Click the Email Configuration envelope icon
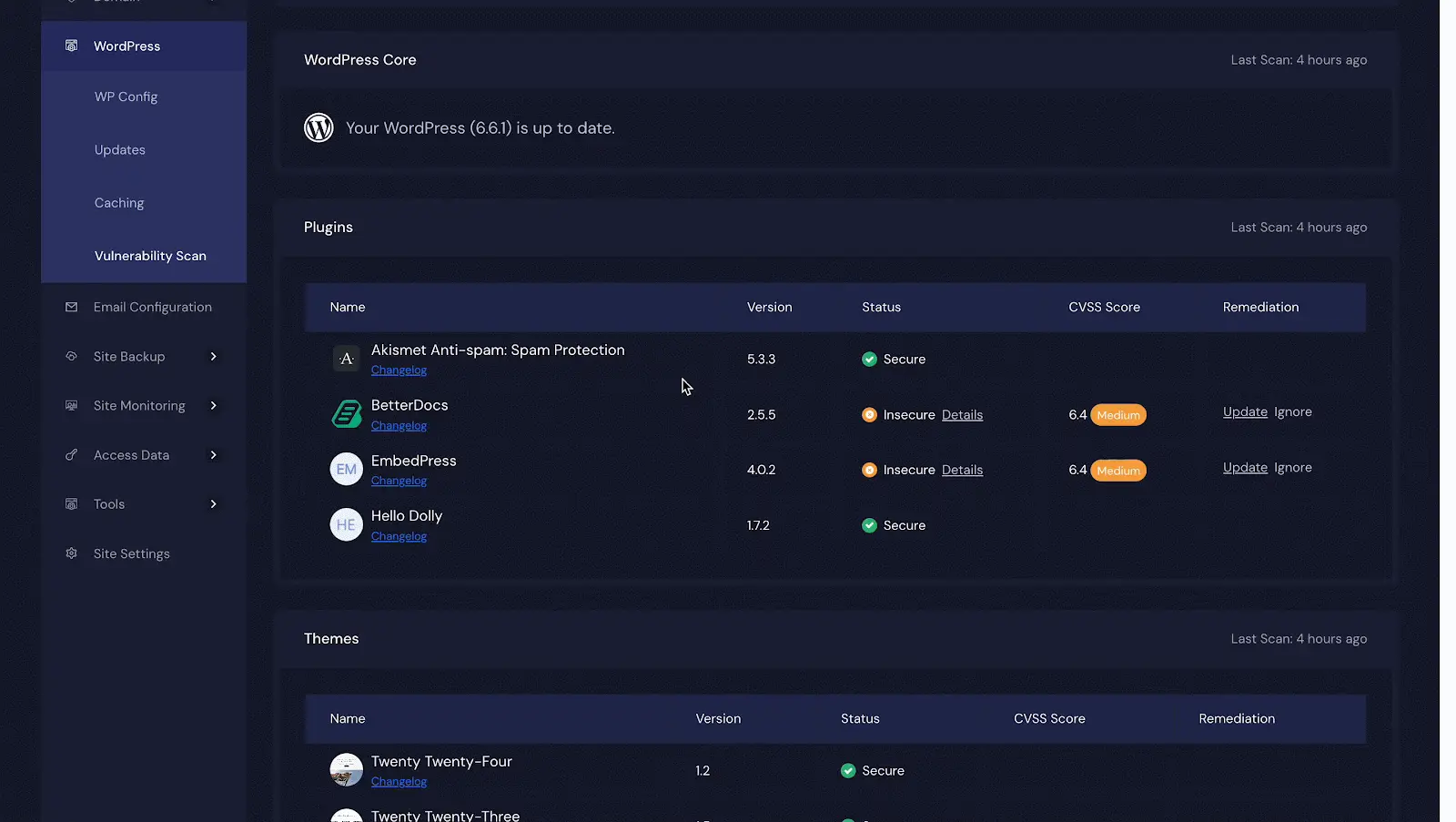This screenshot has width=1456, height=822. coord(71,307)
